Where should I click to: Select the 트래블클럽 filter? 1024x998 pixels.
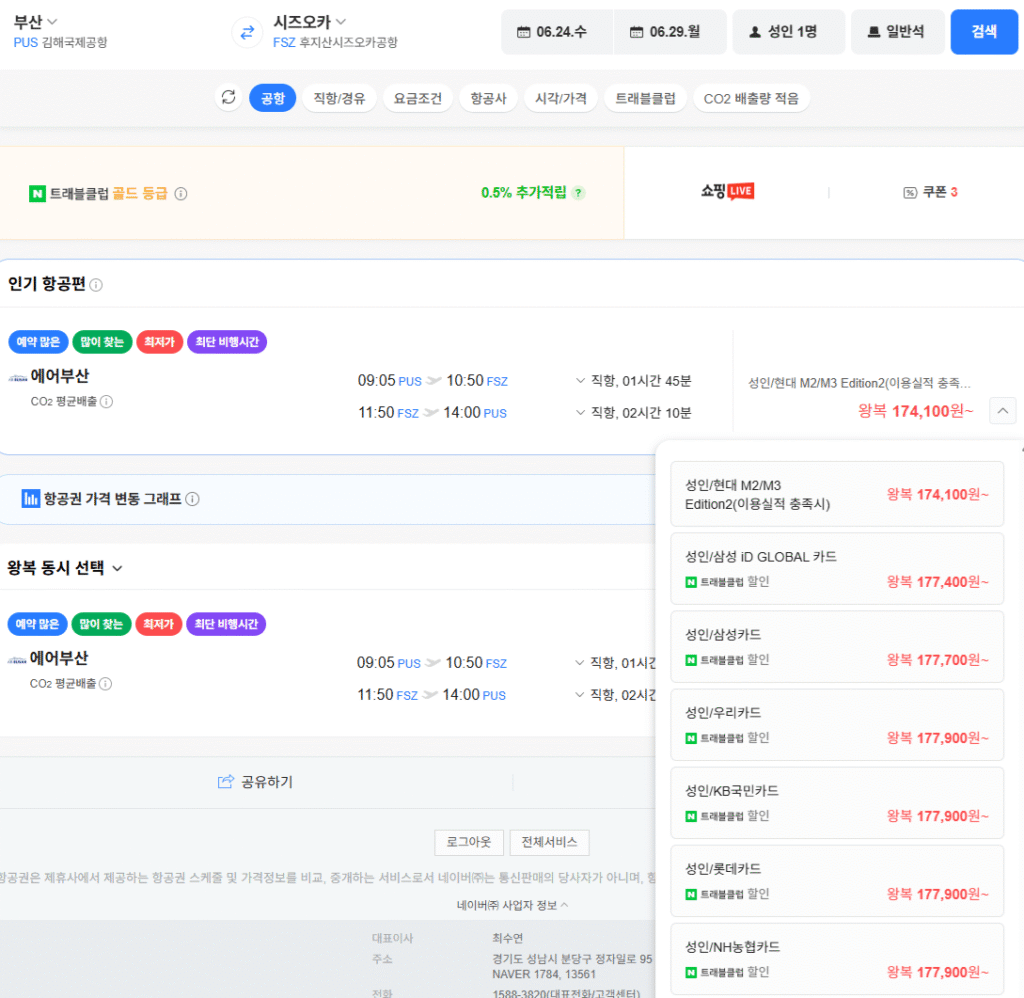click(645, 98)
